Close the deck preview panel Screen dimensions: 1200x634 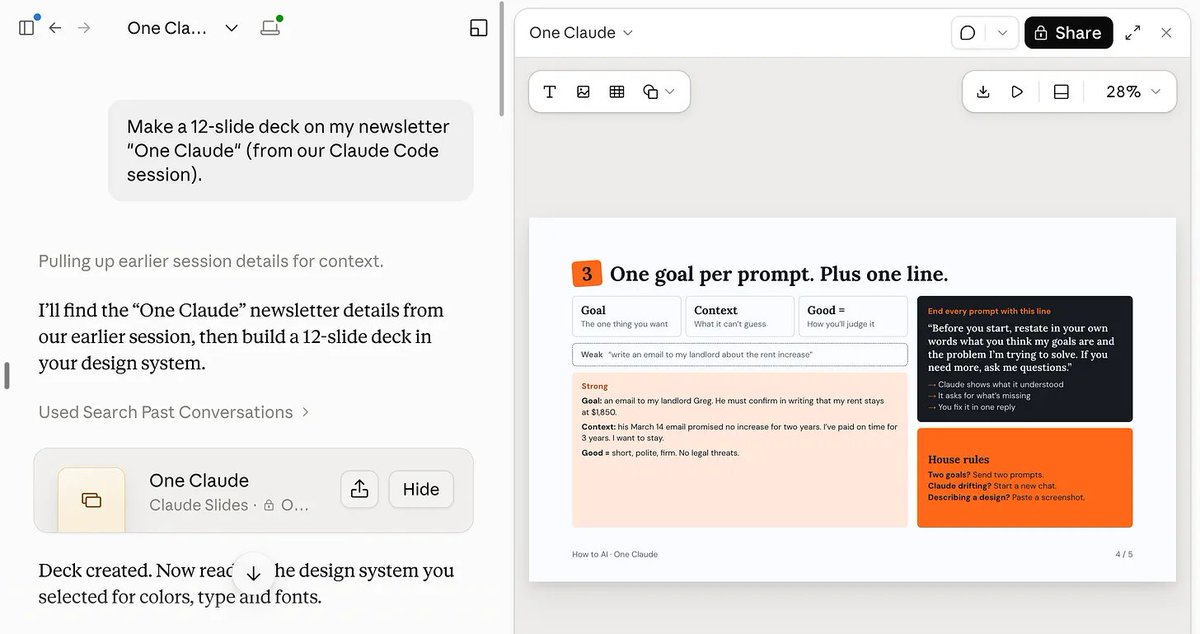(1166, 33)
